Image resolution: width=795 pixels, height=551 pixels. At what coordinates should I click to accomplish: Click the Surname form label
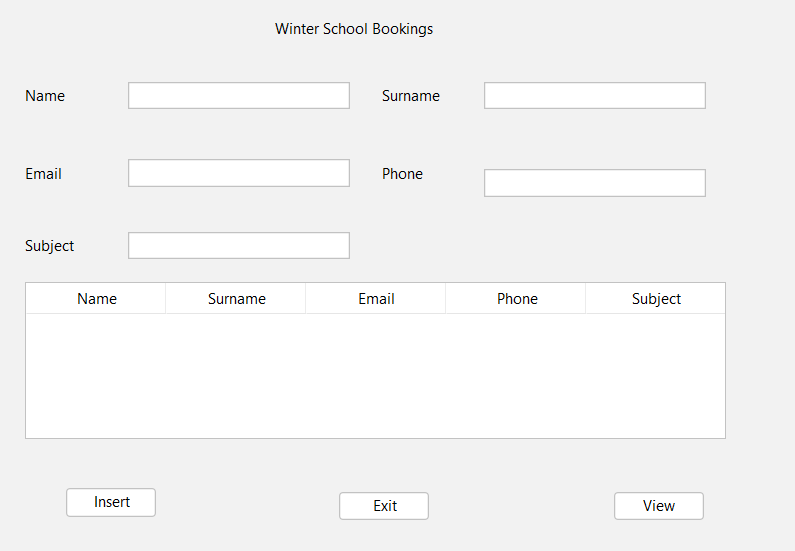pyautogui.click(x=410, y=96)
